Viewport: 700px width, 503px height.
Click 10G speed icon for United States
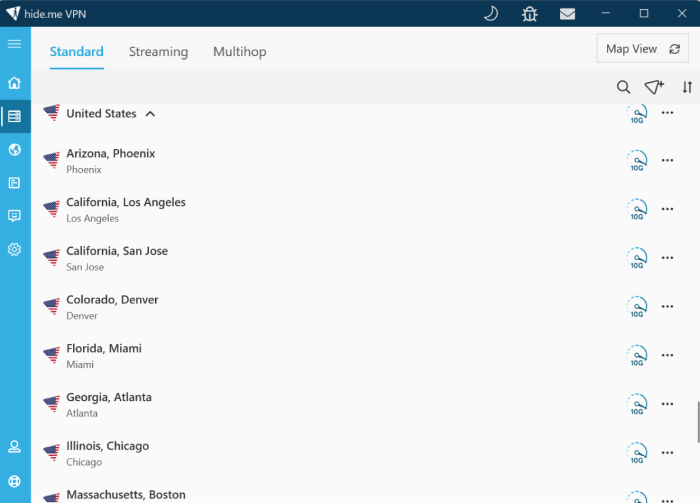coord(637,114)
